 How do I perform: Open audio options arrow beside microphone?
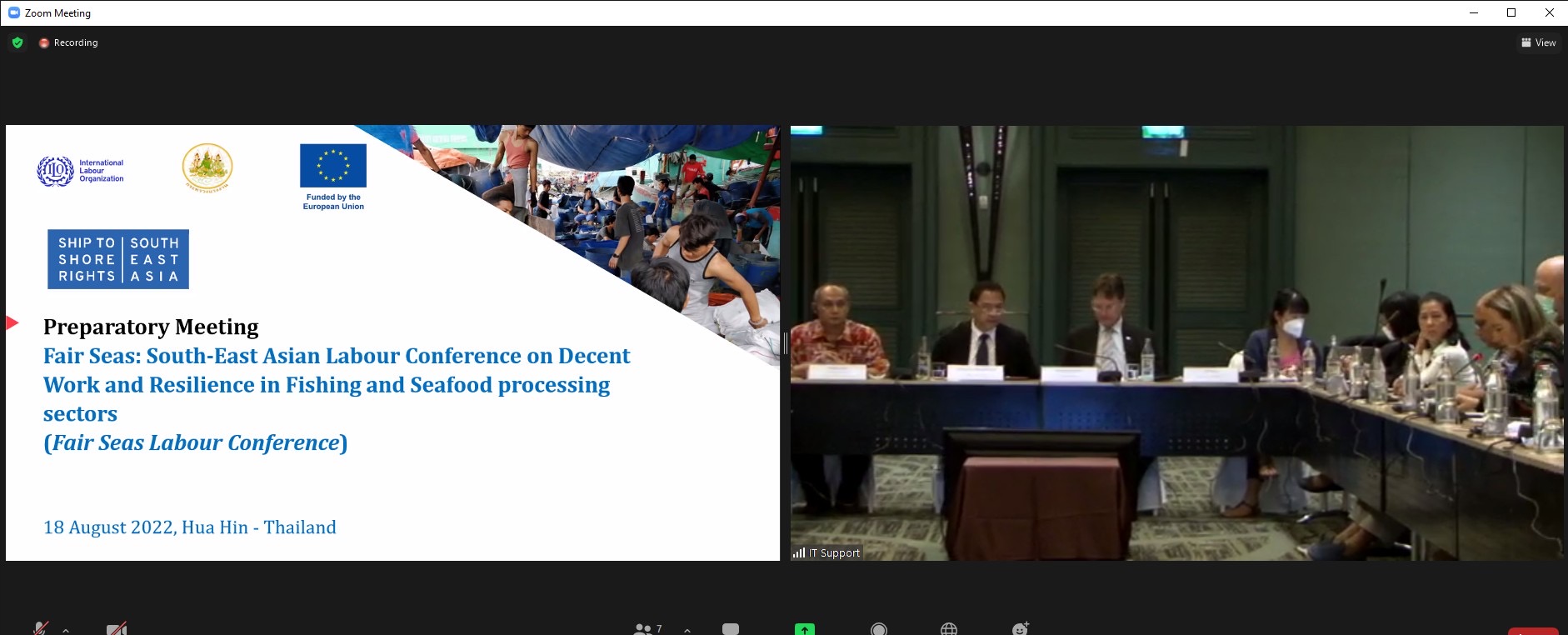pos(66,630)
